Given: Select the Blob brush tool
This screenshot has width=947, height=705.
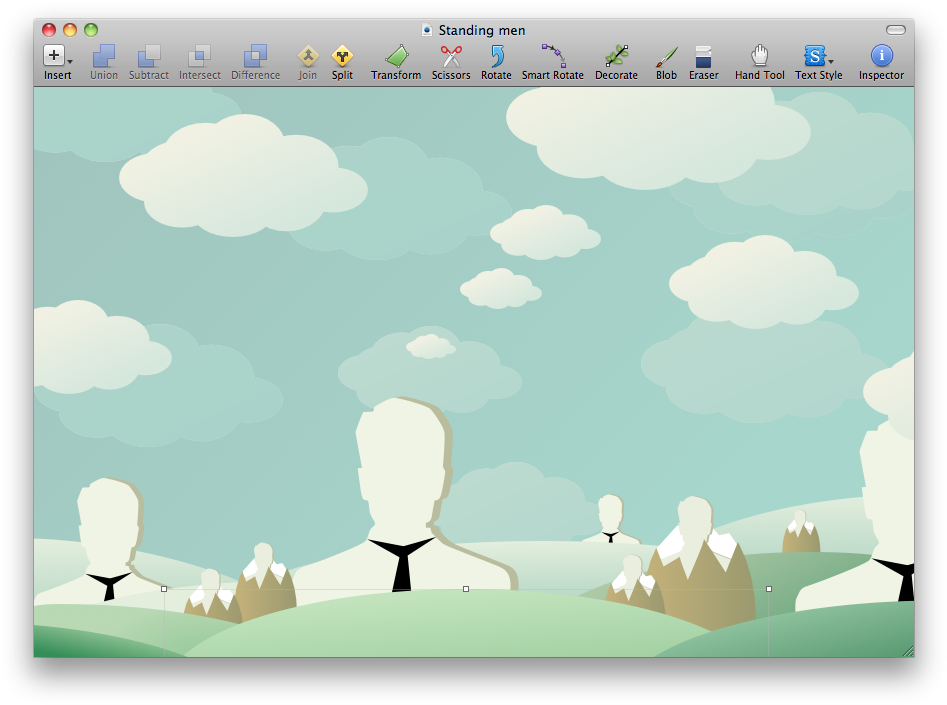Looking at the screenshot, I should pyautogui.click(x=666, y=63).
